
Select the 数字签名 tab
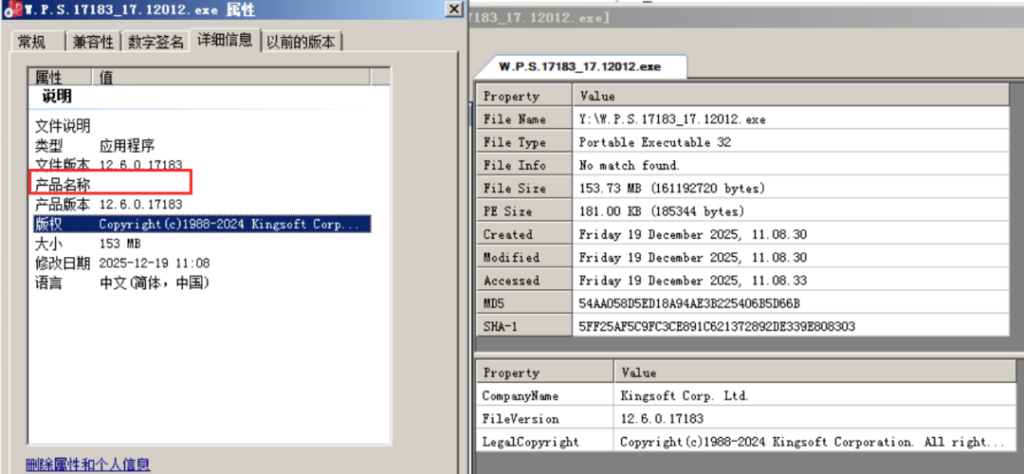[155, 41]
